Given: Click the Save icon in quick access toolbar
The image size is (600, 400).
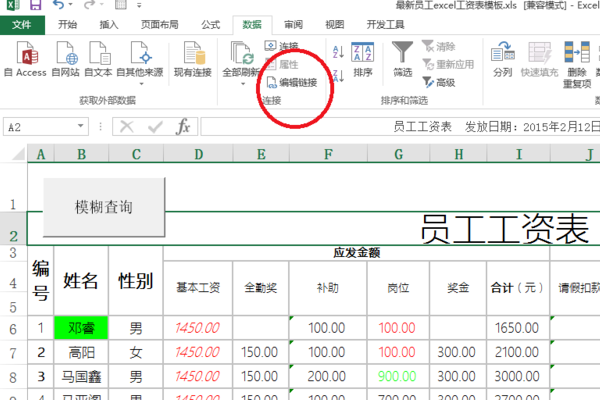Looking at the screenshot, I should [35, 5].
